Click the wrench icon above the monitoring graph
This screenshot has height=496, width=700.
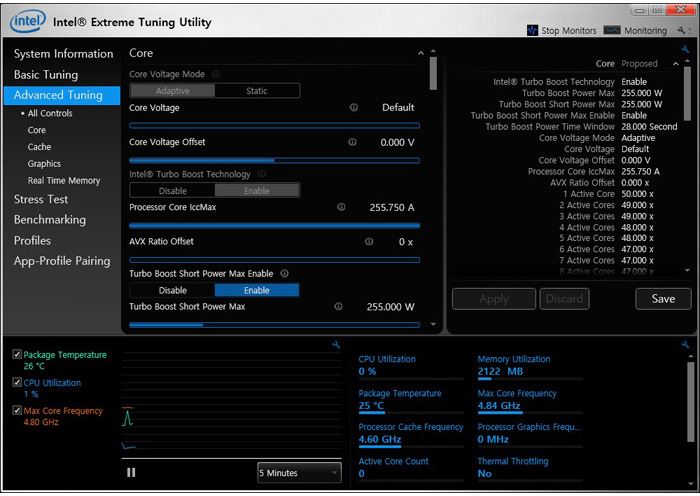[335, 345]
